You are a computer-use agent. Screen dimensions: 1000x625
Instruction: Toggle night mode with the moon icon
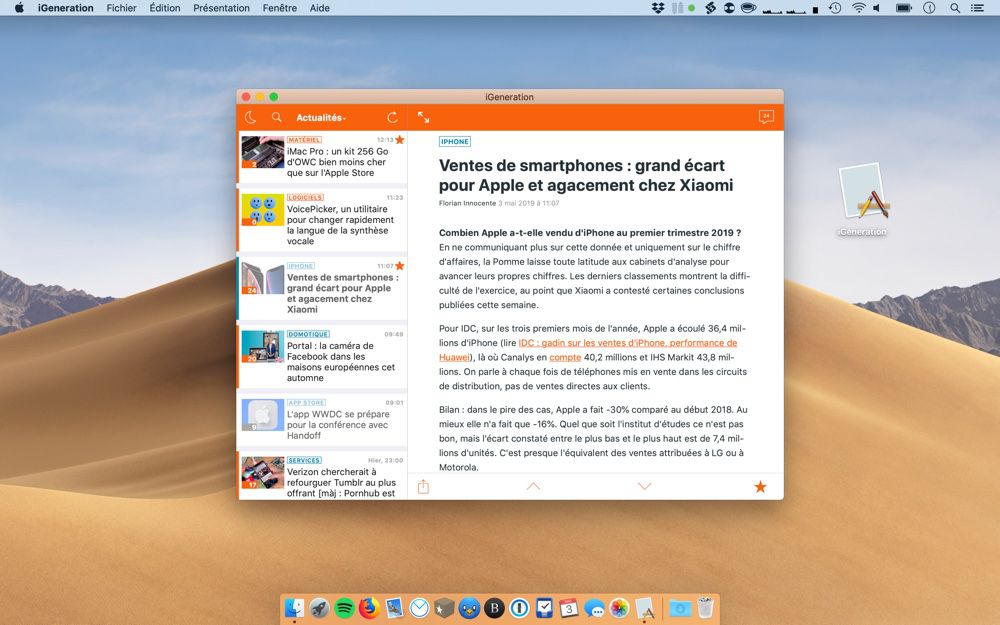click(251, 117)
